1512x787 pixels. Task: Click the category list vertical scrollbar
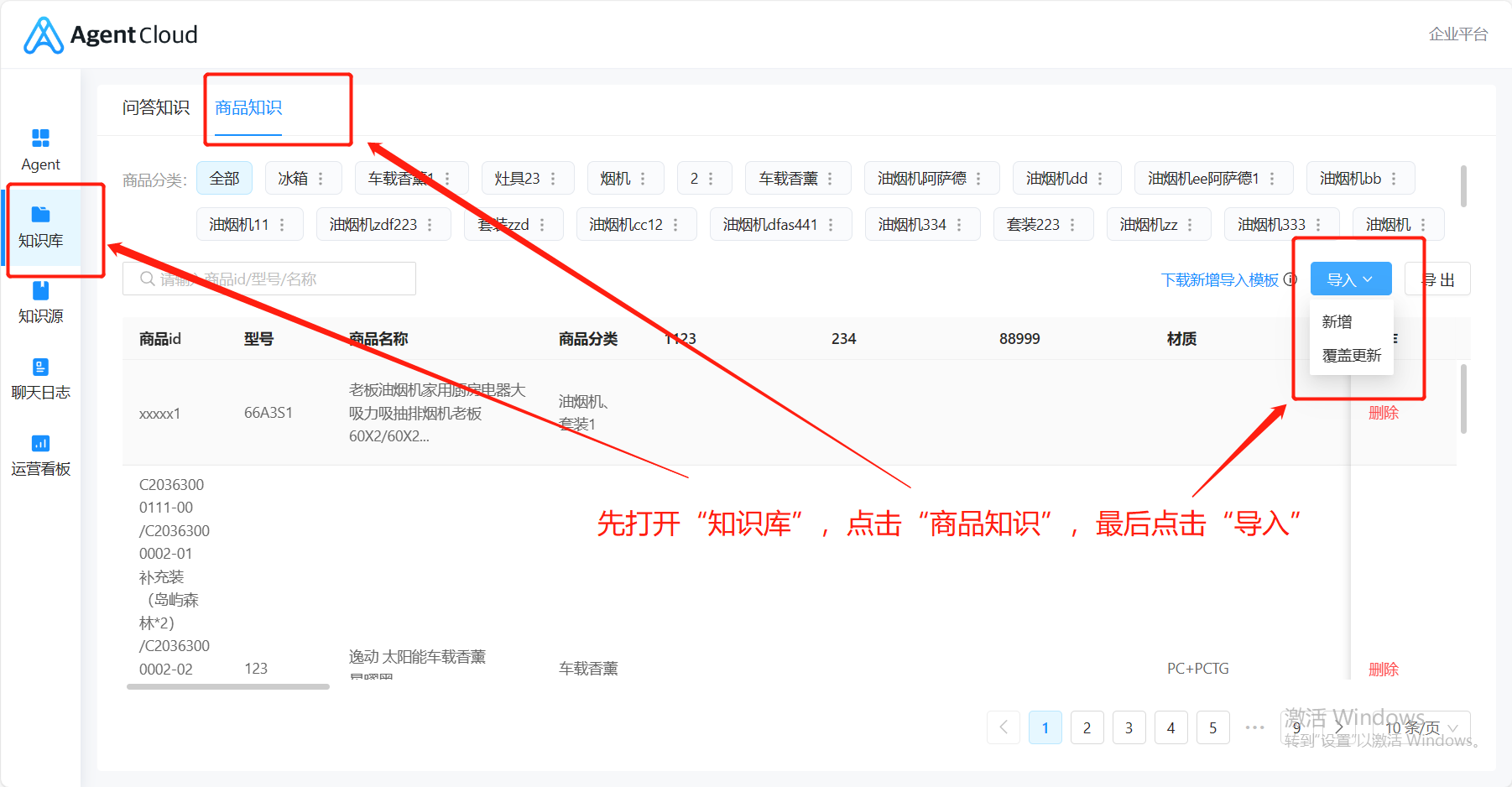pyautogui.click(x=1463, y=186)
